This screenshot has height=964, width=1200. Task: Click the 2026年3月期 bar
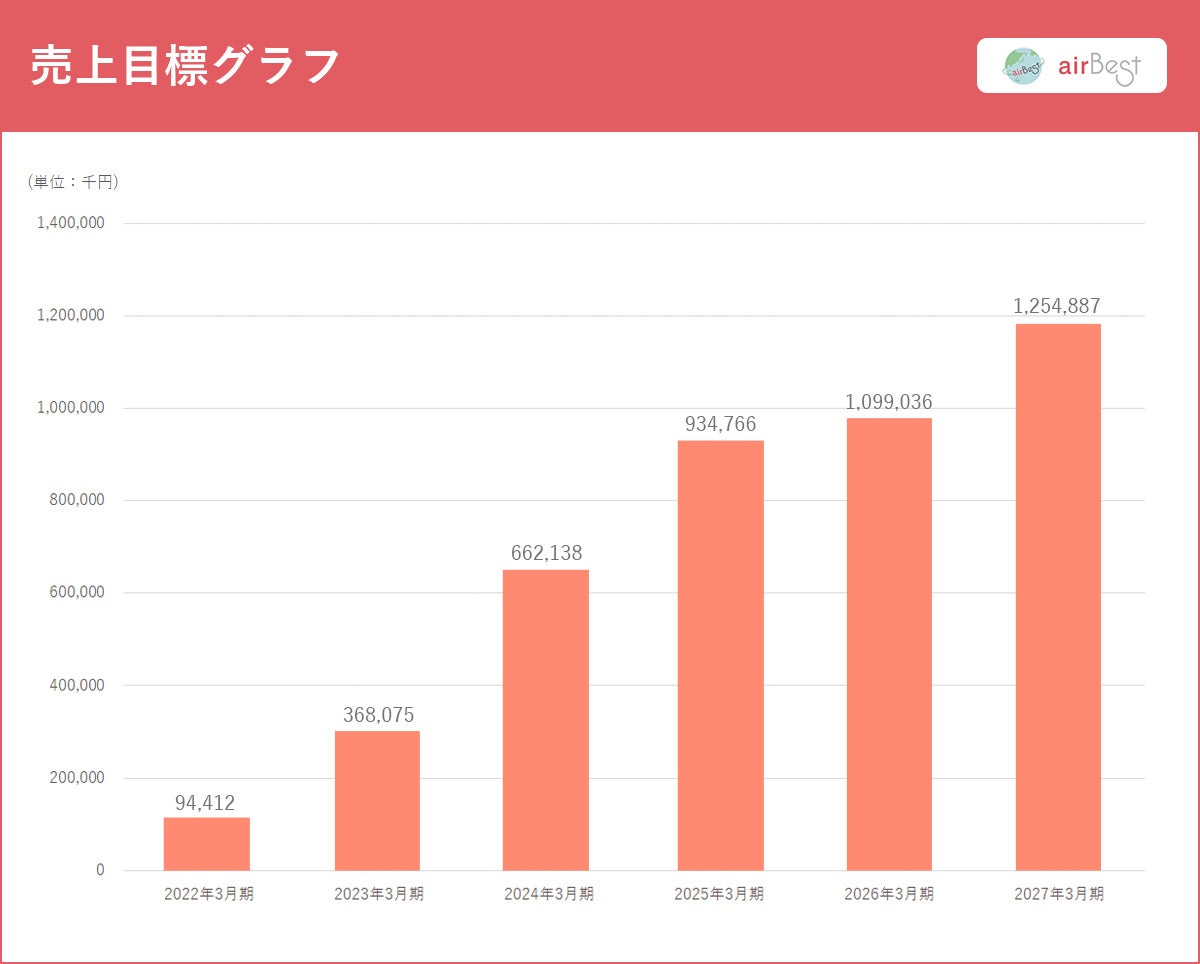tap(889, 644)
